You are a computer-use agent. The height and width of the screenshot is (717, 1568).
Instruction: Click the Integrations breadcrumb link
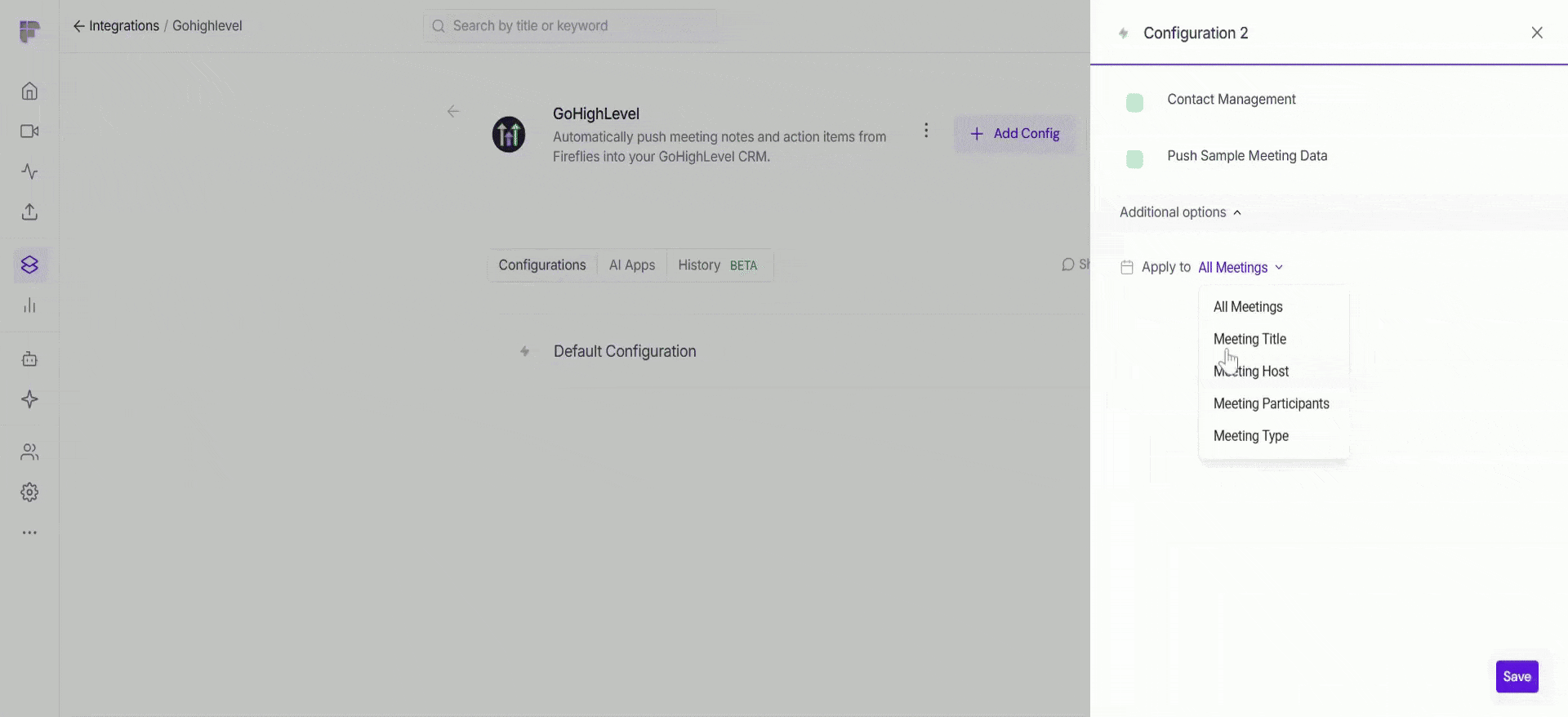pos(124,26)
